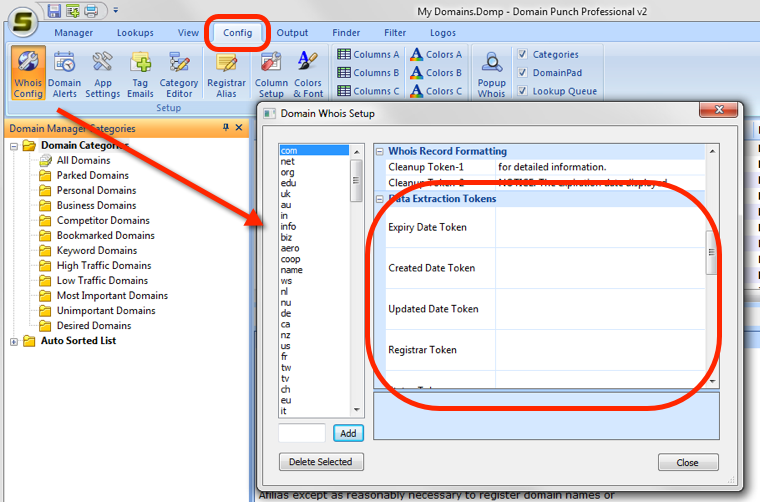Screen dimensions: 760x502
Task: Switch to the Config tab
Action: coord(238,33)
